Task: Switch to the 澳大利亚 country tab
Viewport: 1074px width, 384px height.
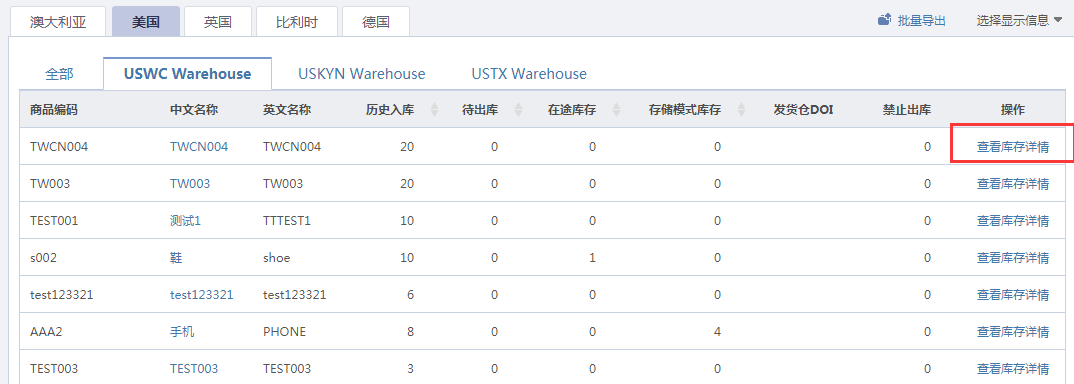Action: coord(58,21)
